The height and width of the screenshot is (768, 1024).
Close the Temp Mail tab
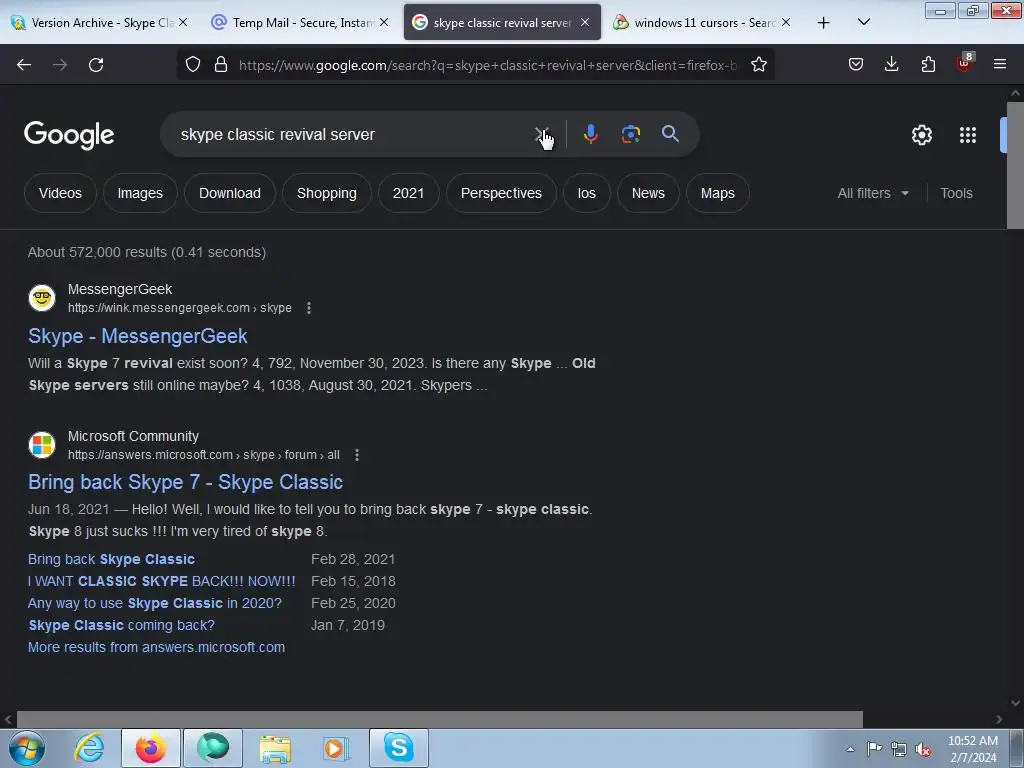coord(384,22)
